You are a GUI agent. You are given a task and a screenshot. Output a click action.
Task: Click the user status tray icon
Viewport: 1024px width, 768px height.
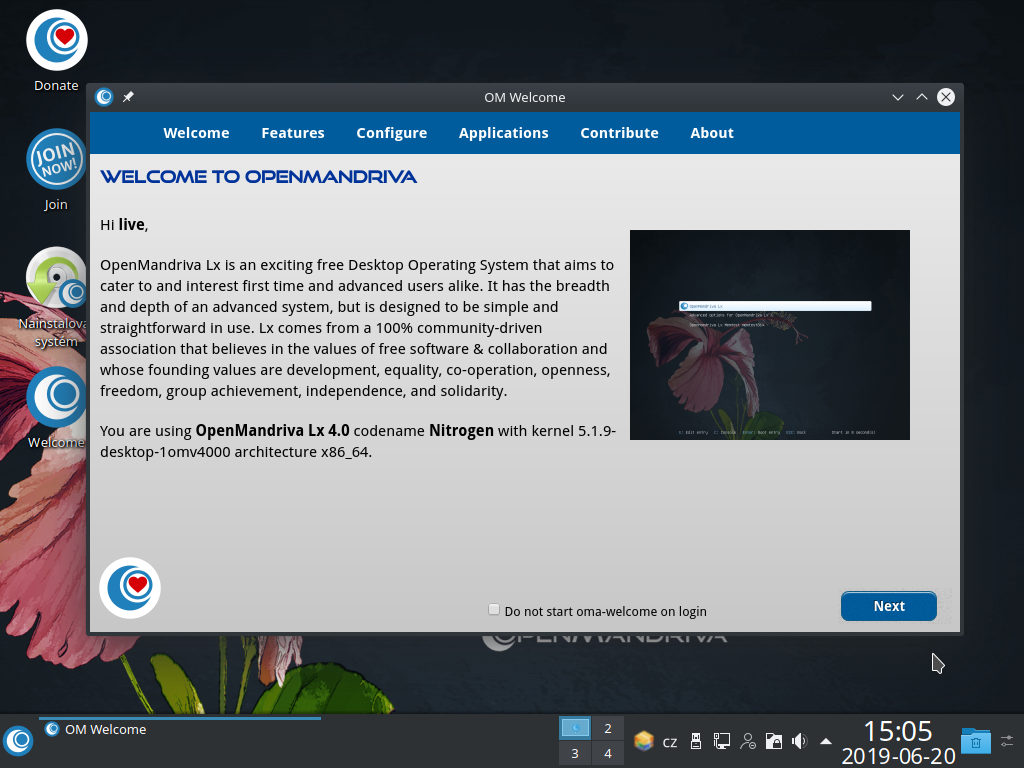(748, 741)
